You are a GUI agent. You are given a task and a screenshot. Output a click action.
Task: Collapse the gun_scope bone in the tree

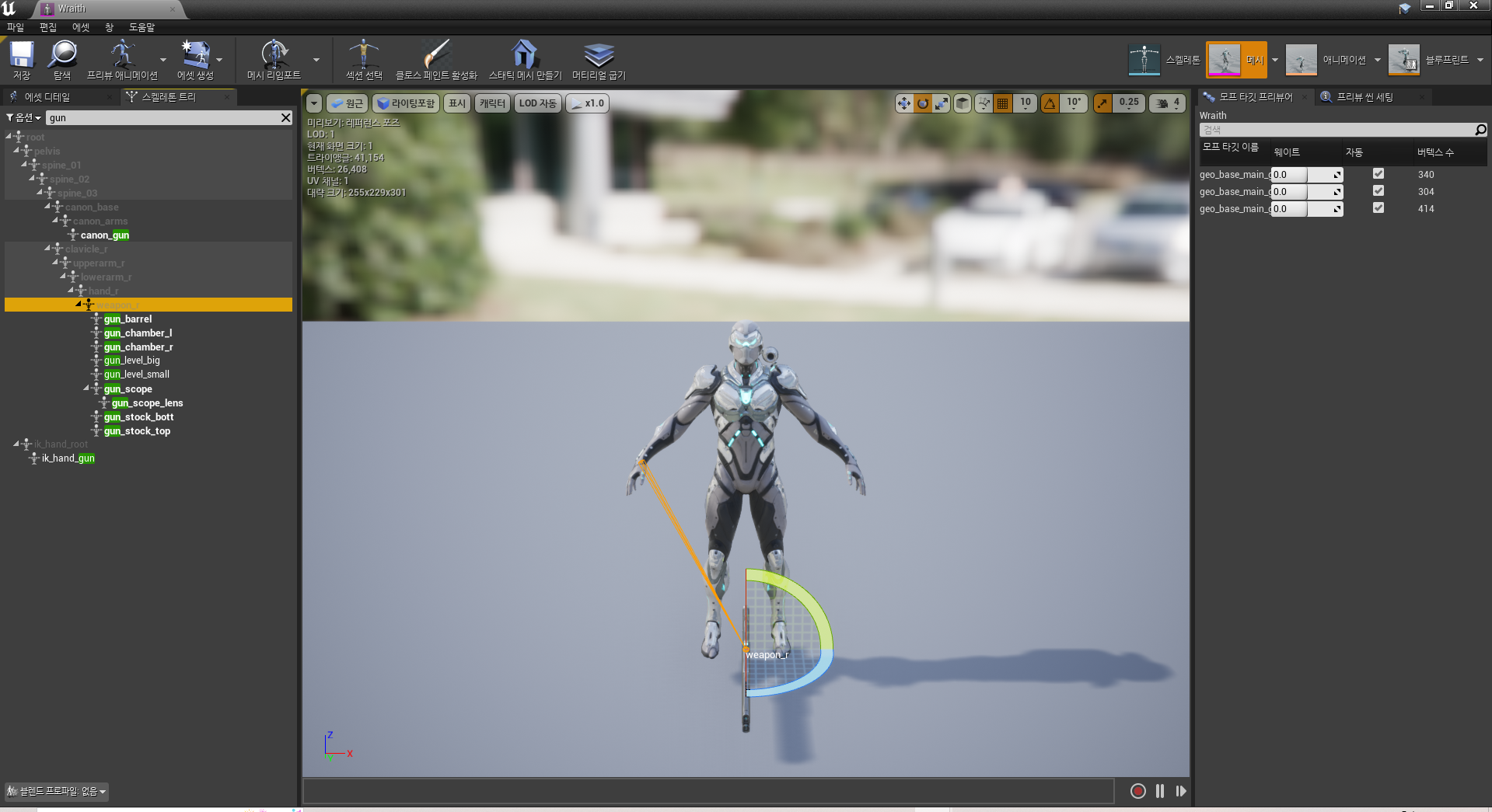87,389
